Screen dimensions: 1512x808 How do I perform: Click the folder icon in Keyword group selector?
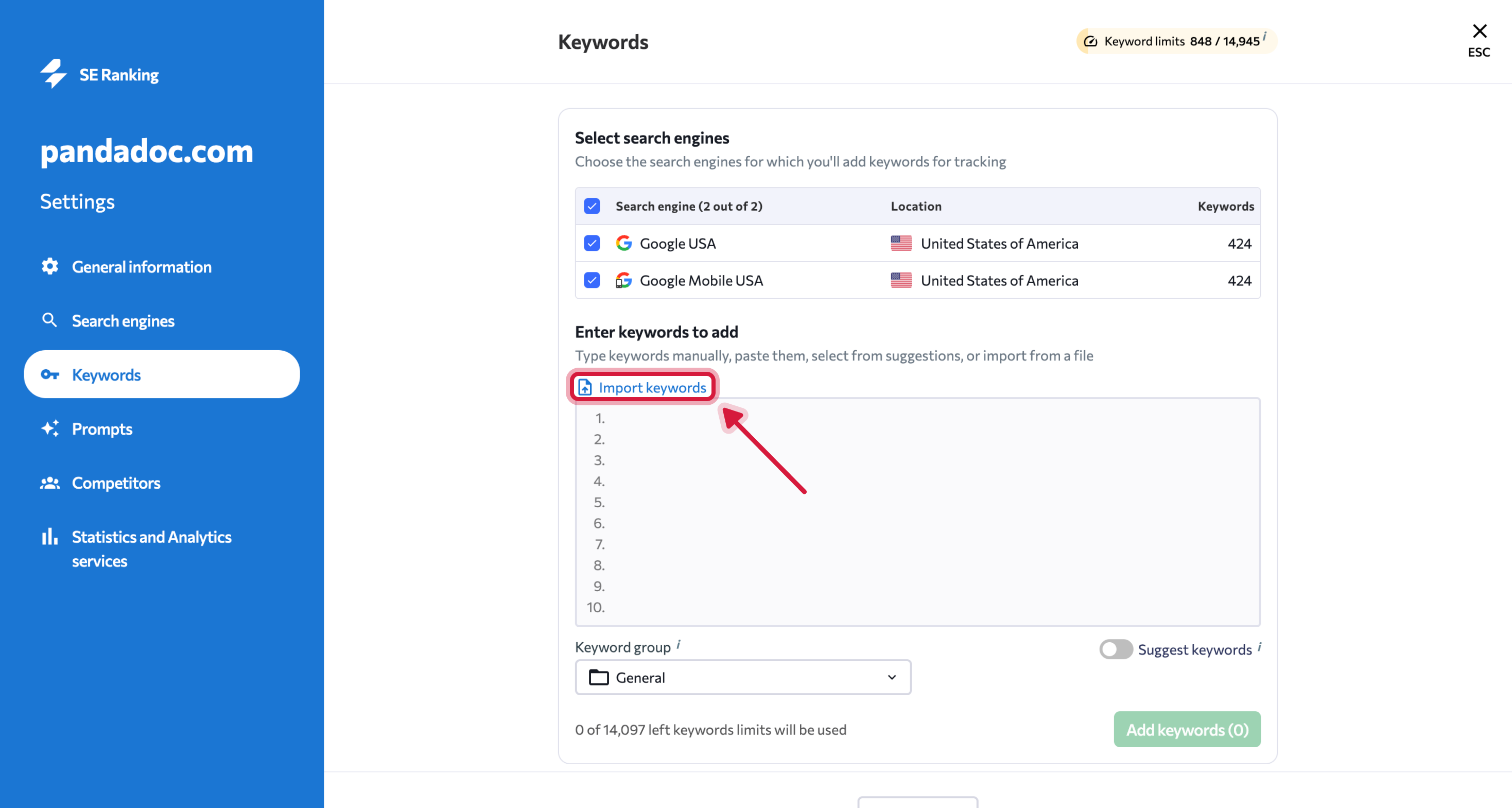point(599,677)
